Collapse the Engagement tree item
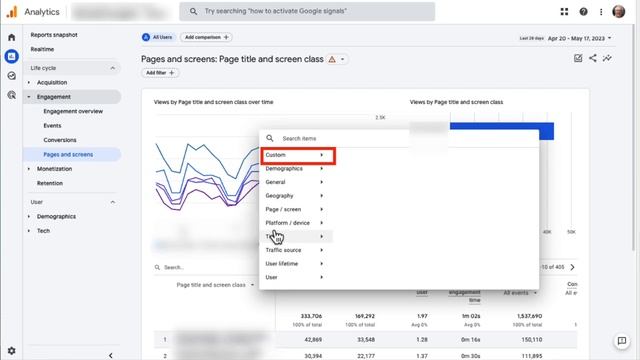 29,97
